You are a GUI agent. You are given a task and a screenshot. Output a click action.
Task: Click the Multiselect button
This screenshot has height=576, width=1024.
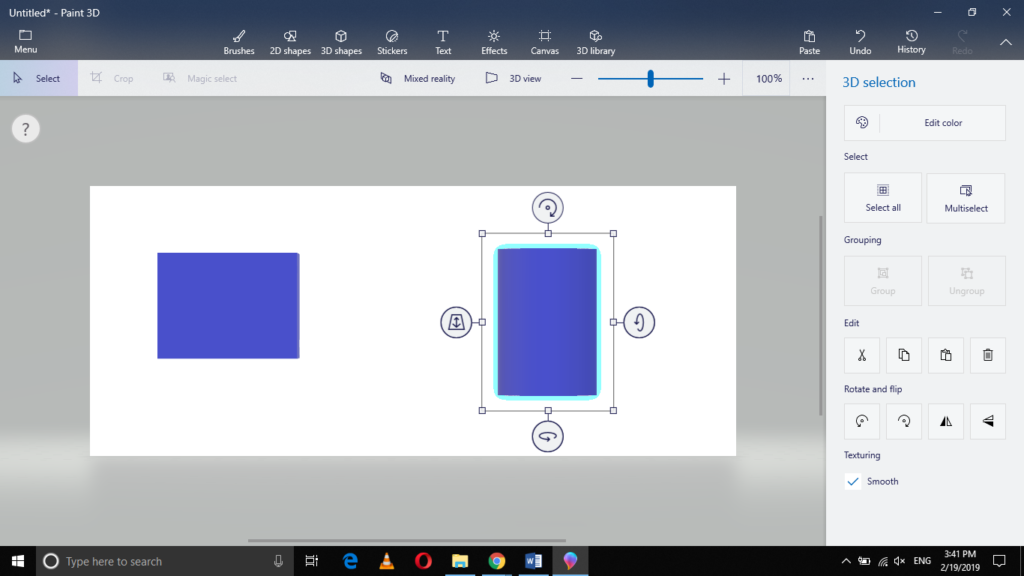click(965, 197)
